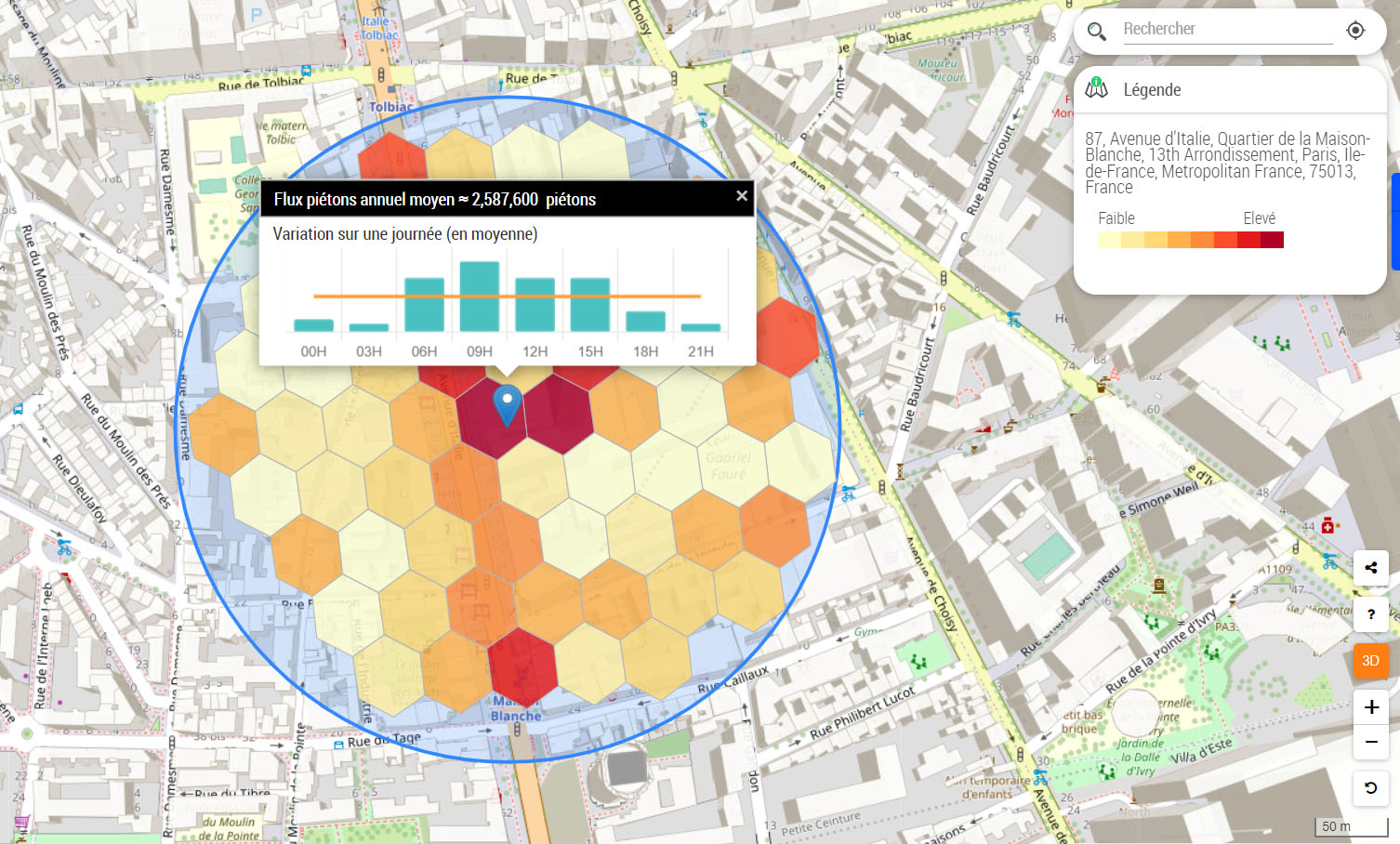
Task: Click the 21H bar in chart
Action: pyautogui.click(x=701, y=327)
